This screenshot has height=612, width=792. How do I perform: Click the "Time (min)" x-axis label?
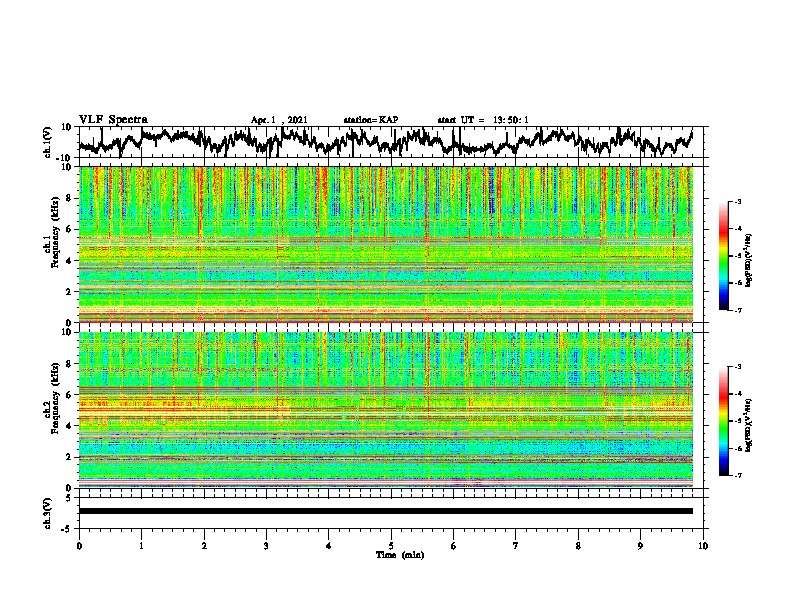tap(400, 555)
